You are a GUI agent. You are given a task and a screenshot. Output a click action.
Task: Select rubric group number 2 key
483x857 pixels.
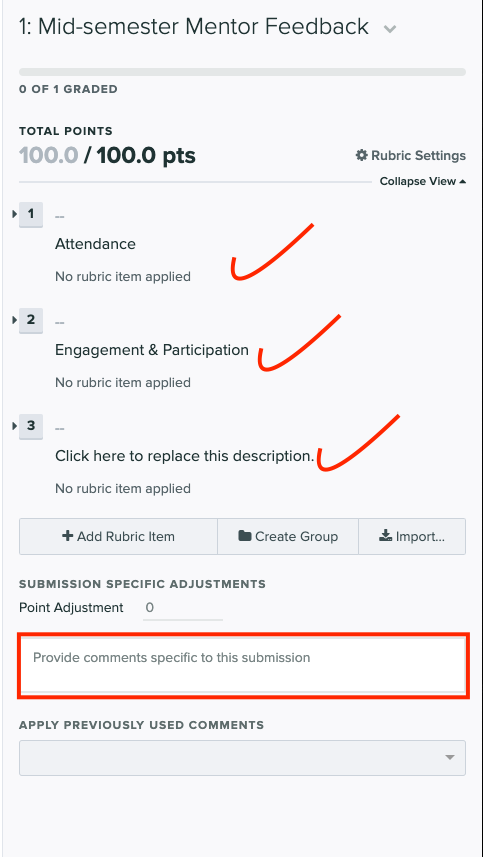click(x=31, y=320)
